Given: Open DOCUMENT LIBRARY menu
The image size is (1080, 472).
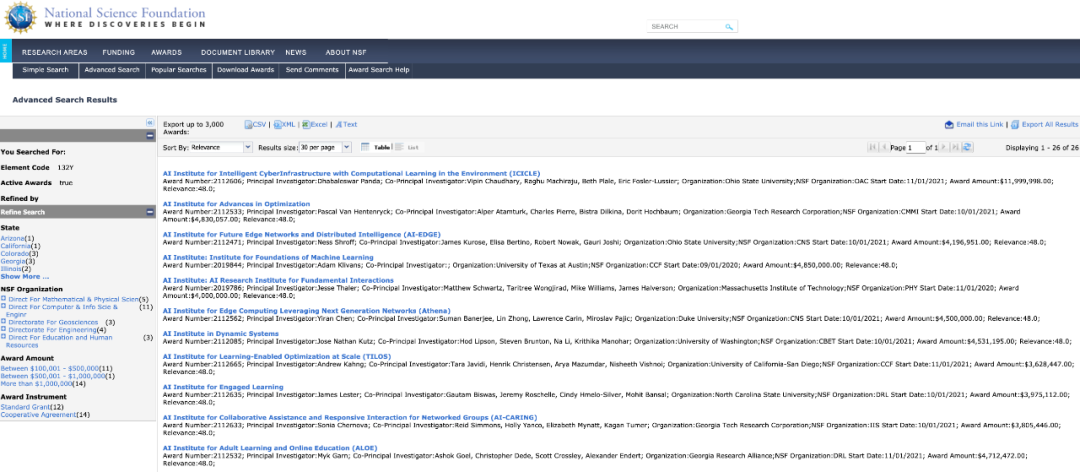Looking at the screenshot, I should pyautogui.click(x=238, y=52).
